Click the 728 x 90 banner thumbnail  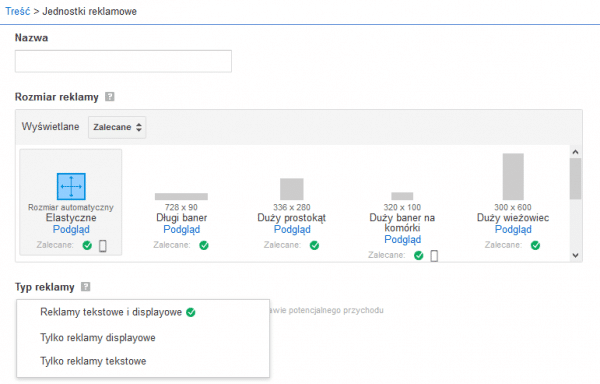tap(181, 197)
